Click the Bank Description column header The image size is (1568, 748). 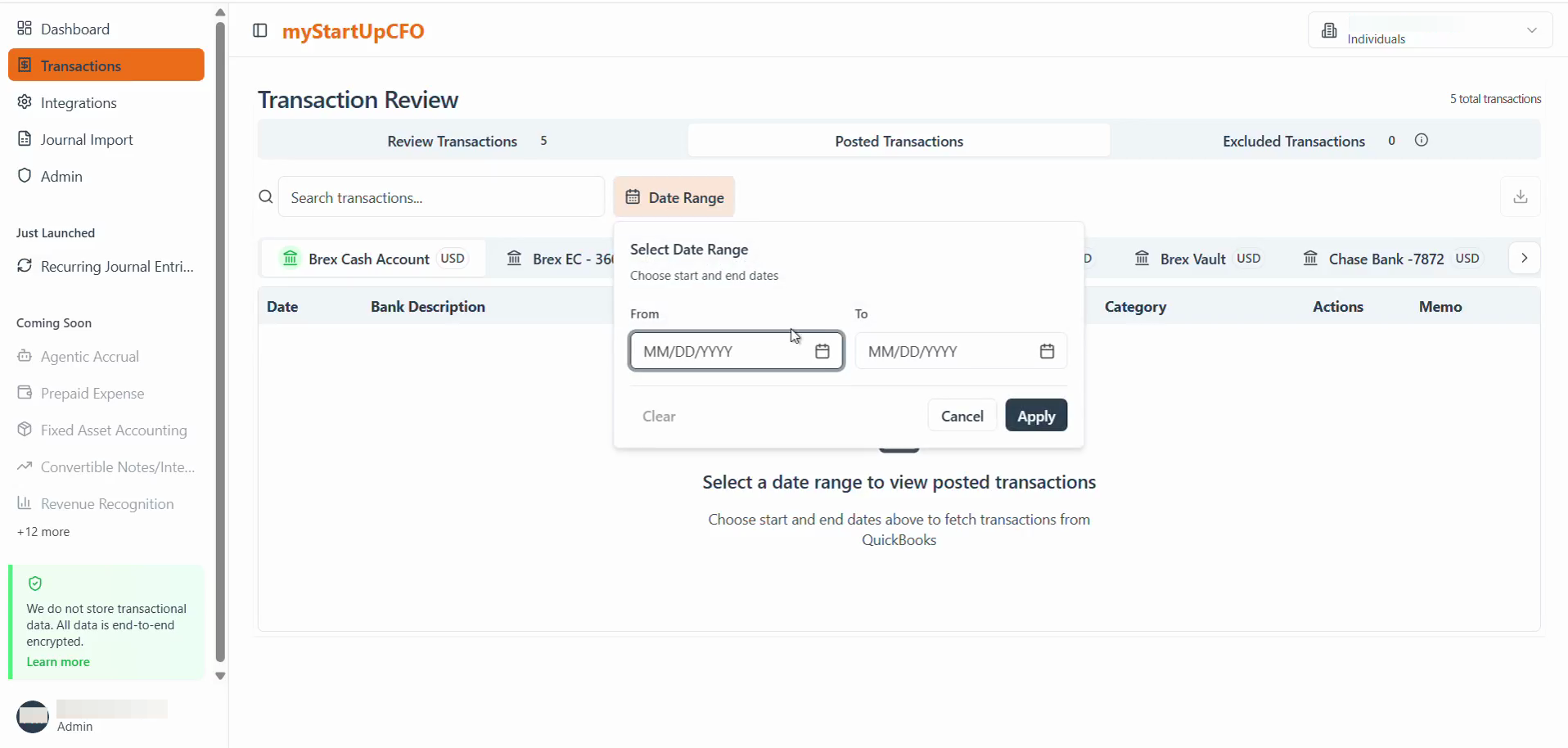pyautogui.click(x=428, y=307)
